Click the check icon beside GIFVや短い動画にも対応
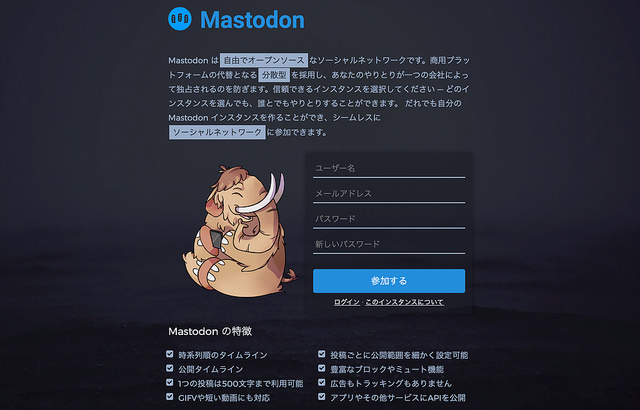Viewport: 640px width, 410px height. [170, 397]
